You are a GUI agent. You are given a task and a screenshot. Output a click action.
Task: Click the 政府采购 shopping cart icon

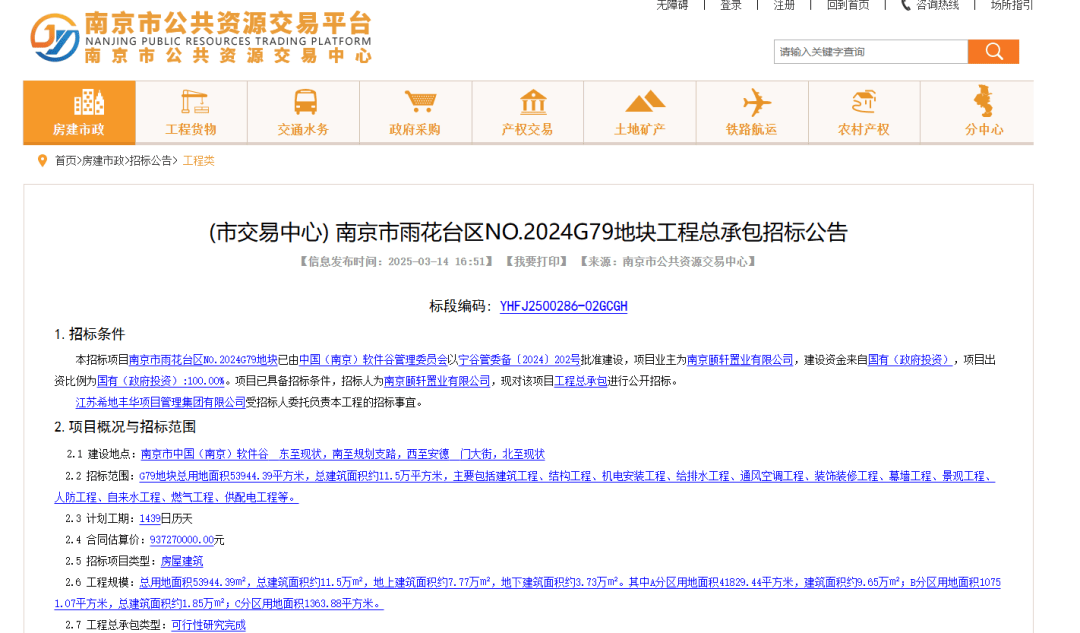point(419,102)
